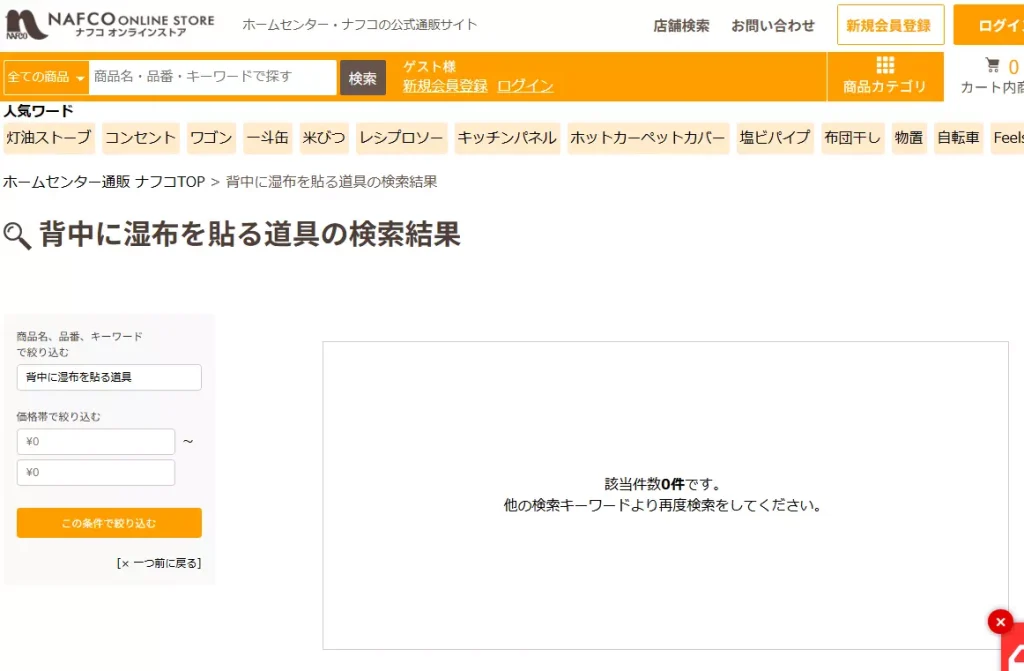Click the sidebar keyword filter text field

(109, 377)
